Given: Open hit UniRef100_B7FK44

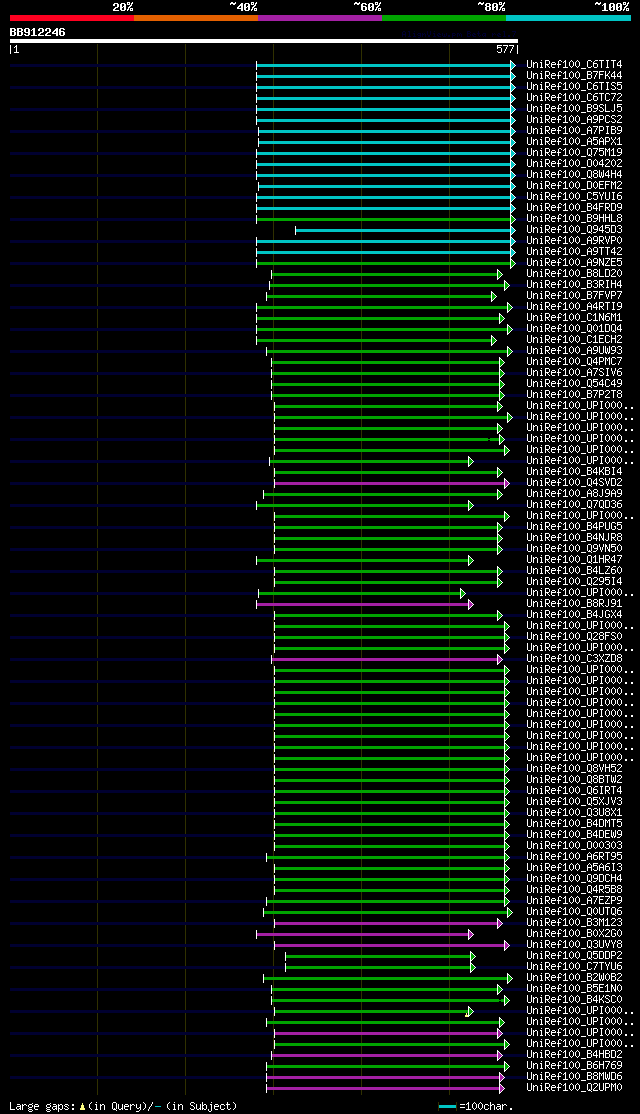Looking at the screenshot, I should tap(574, 75).
